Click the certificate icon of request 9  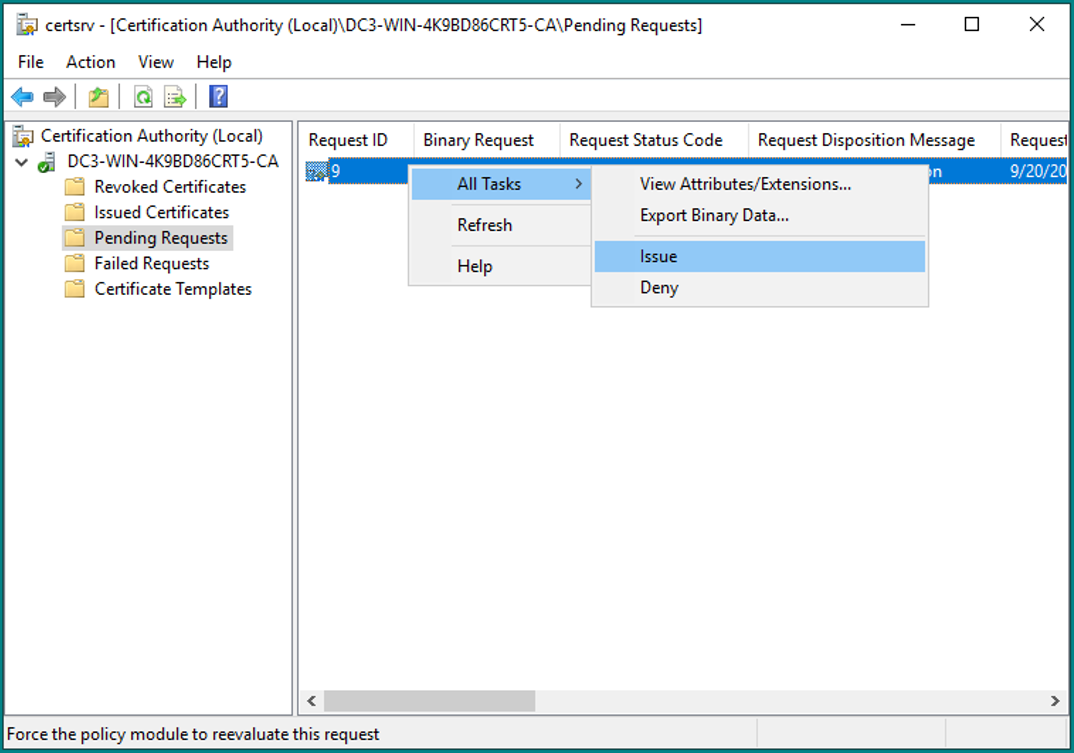point(316,172)
